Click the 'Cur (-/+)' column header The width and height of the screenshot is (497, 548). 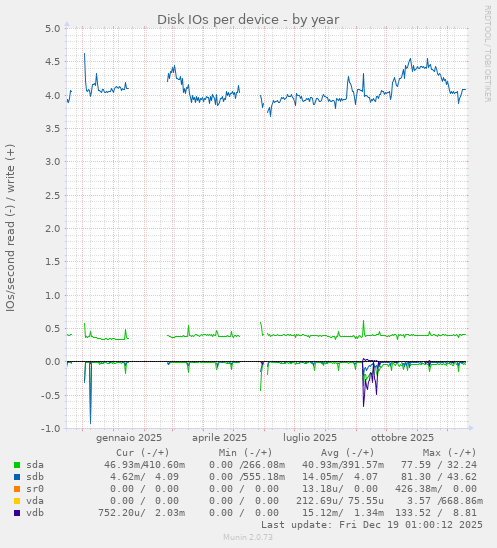(x=143, y=453)
